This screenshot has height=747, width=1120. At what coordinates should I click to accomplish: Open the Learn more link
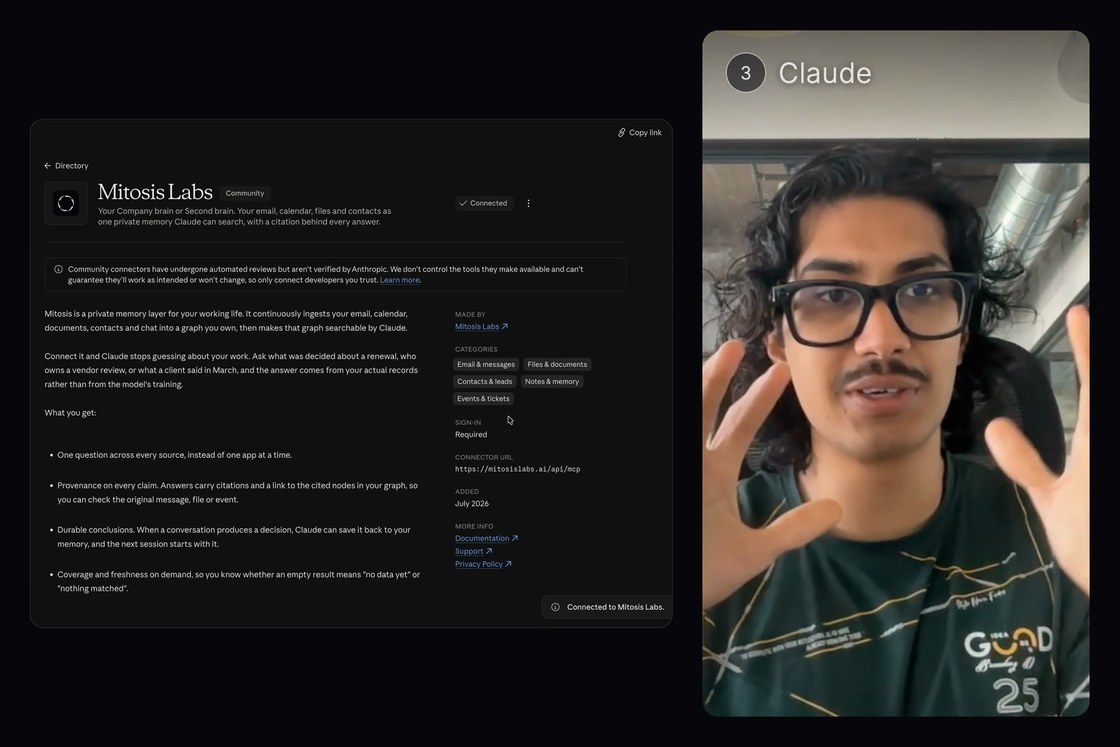pos(399,280)
